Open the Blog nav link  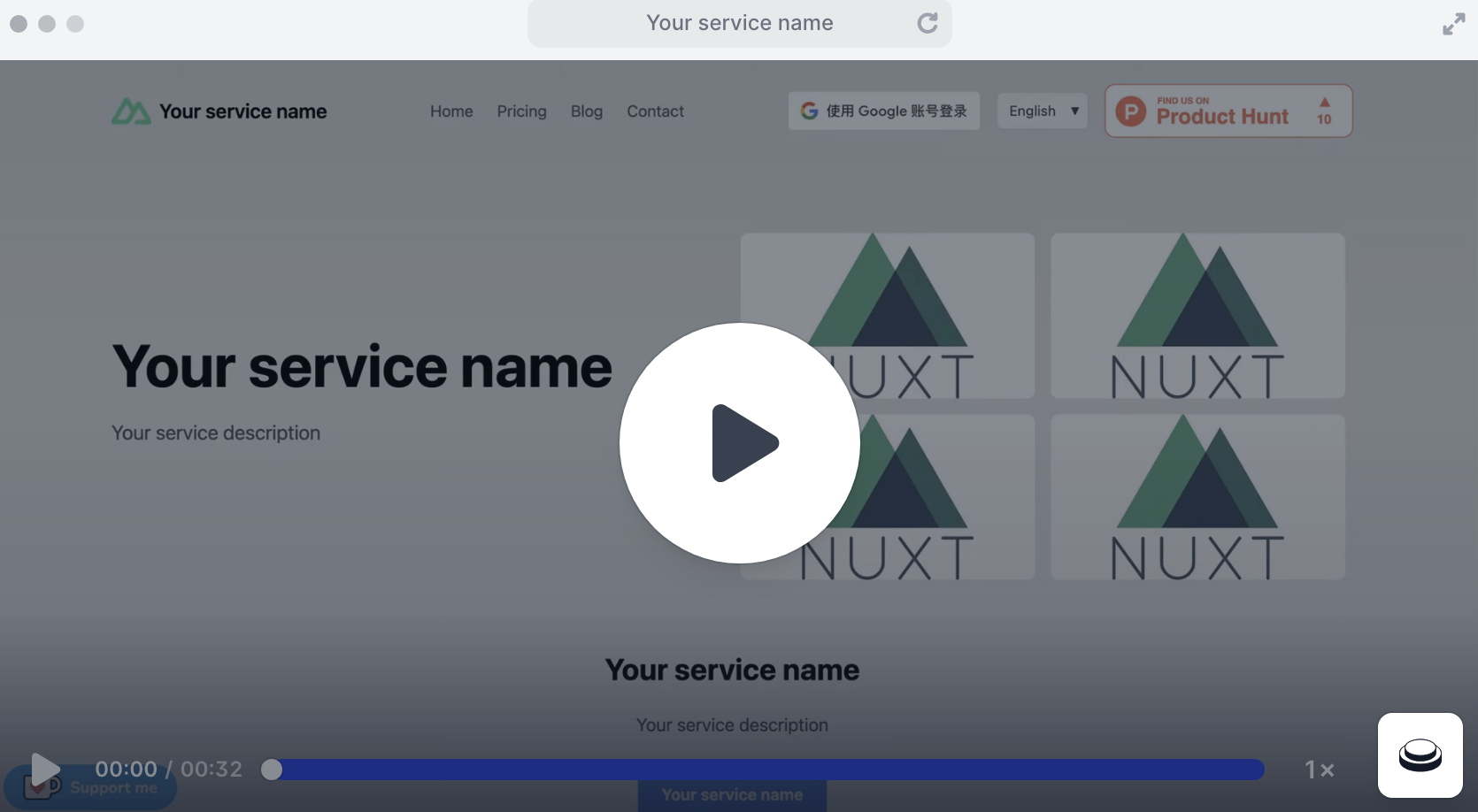pos(587,111)
